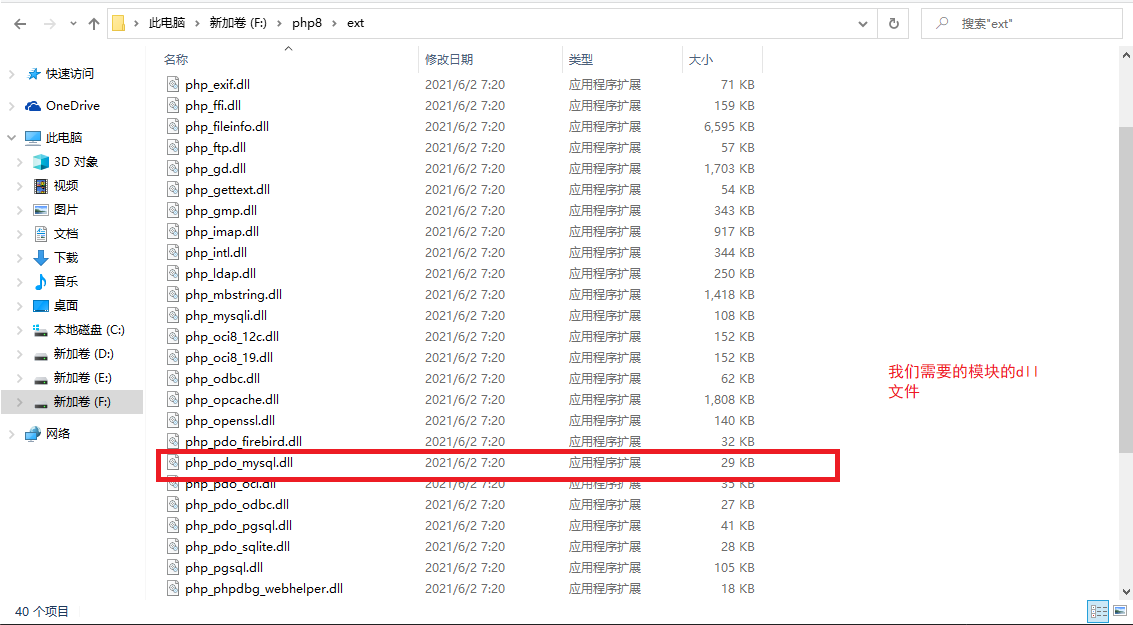
Task: Click the Refresh button in address bar
Action: pyautogui.click(x=893, y=24)
